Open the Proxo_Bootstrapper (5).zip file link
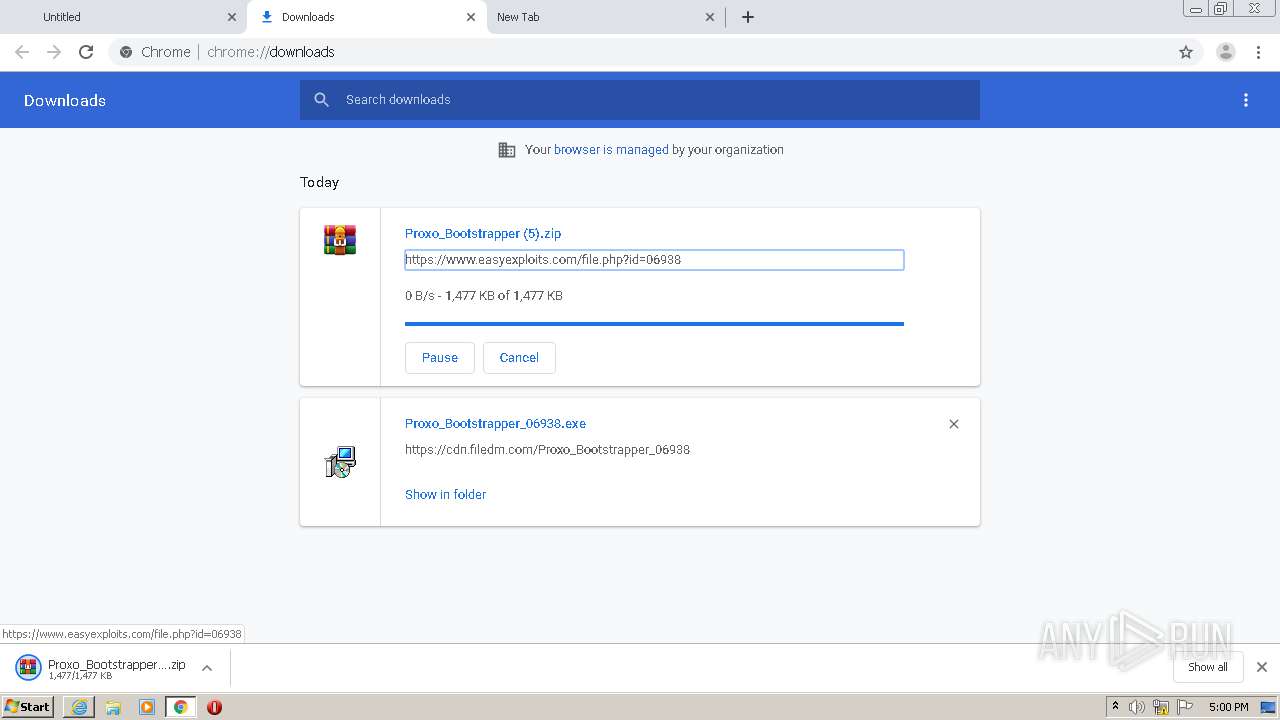Image resolution: width=1280 pixels, height=720 pixels. tap(483, 234)
